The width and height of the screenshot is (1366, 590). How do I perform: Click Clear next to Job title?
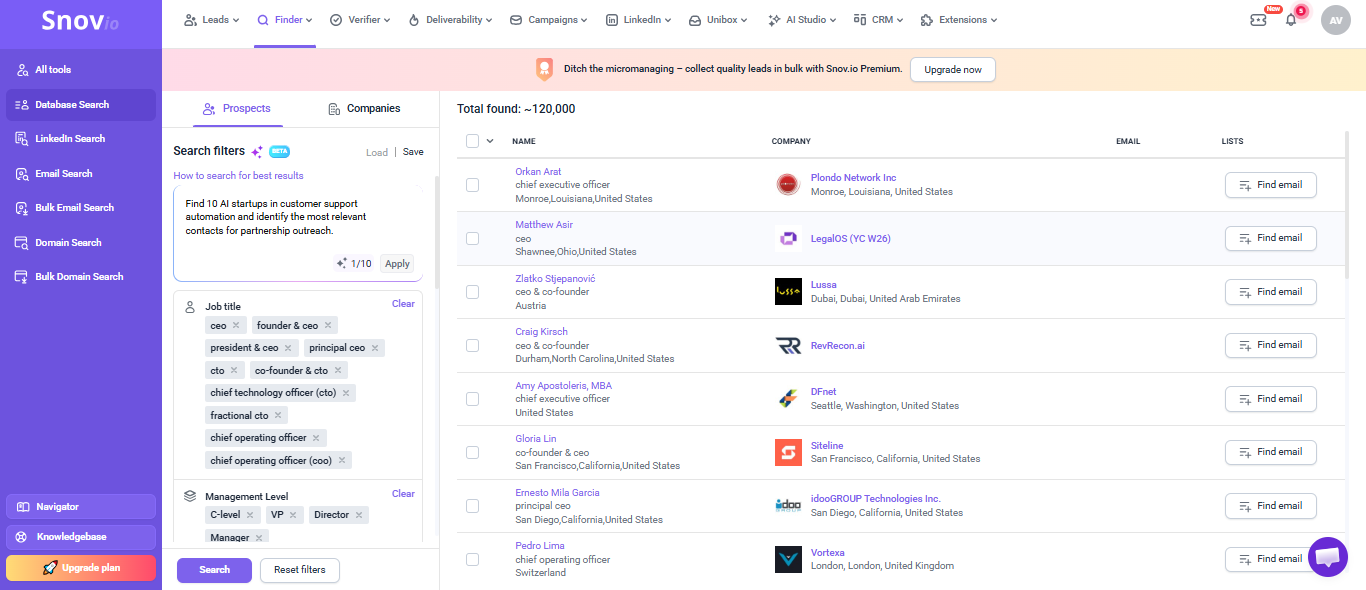pos(403,304)
